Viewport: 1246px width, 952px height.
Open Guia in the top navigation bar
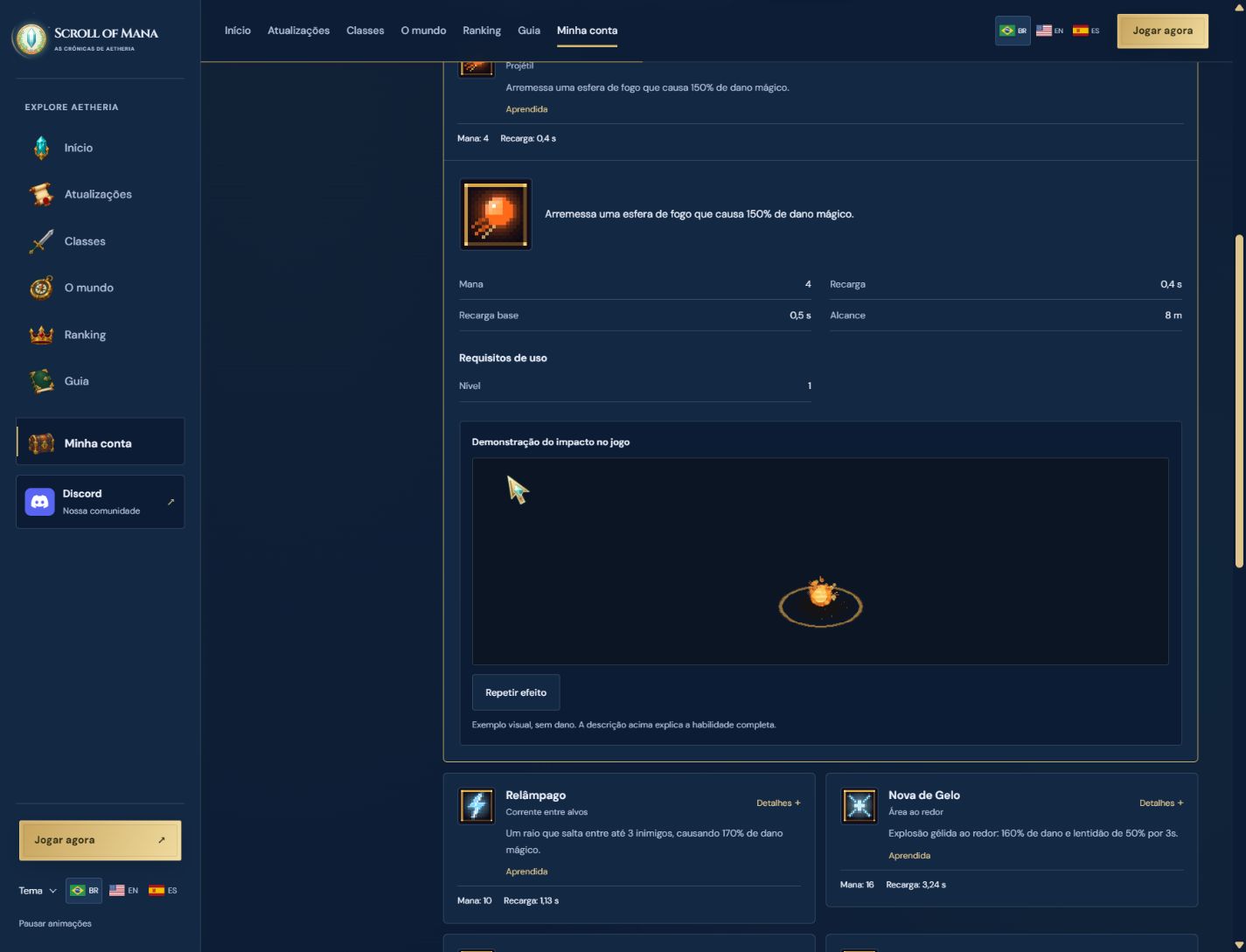(x=529, y=31)
